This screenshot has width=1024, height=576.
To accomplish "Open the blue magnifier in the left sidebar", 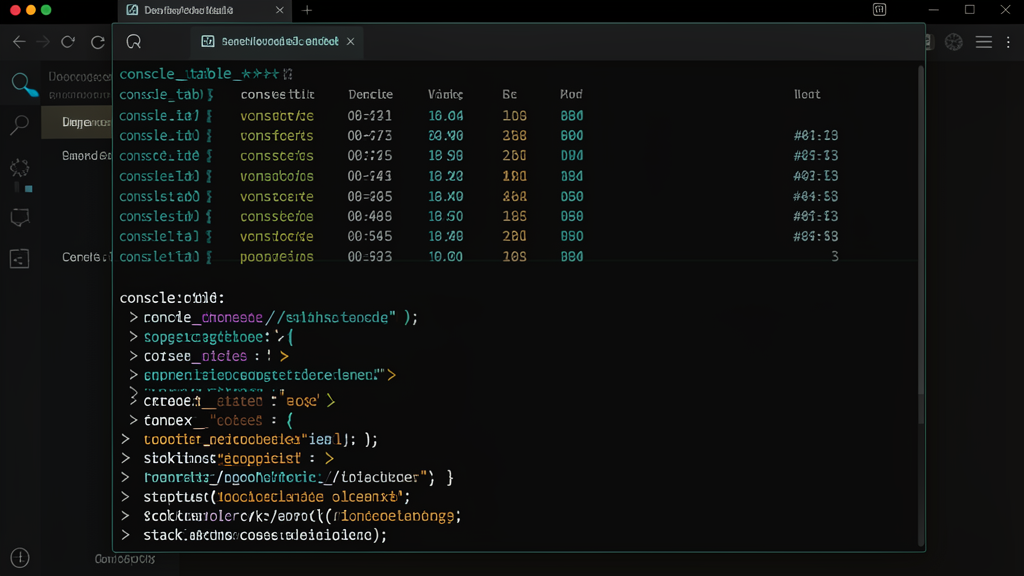I will (24, 85).
